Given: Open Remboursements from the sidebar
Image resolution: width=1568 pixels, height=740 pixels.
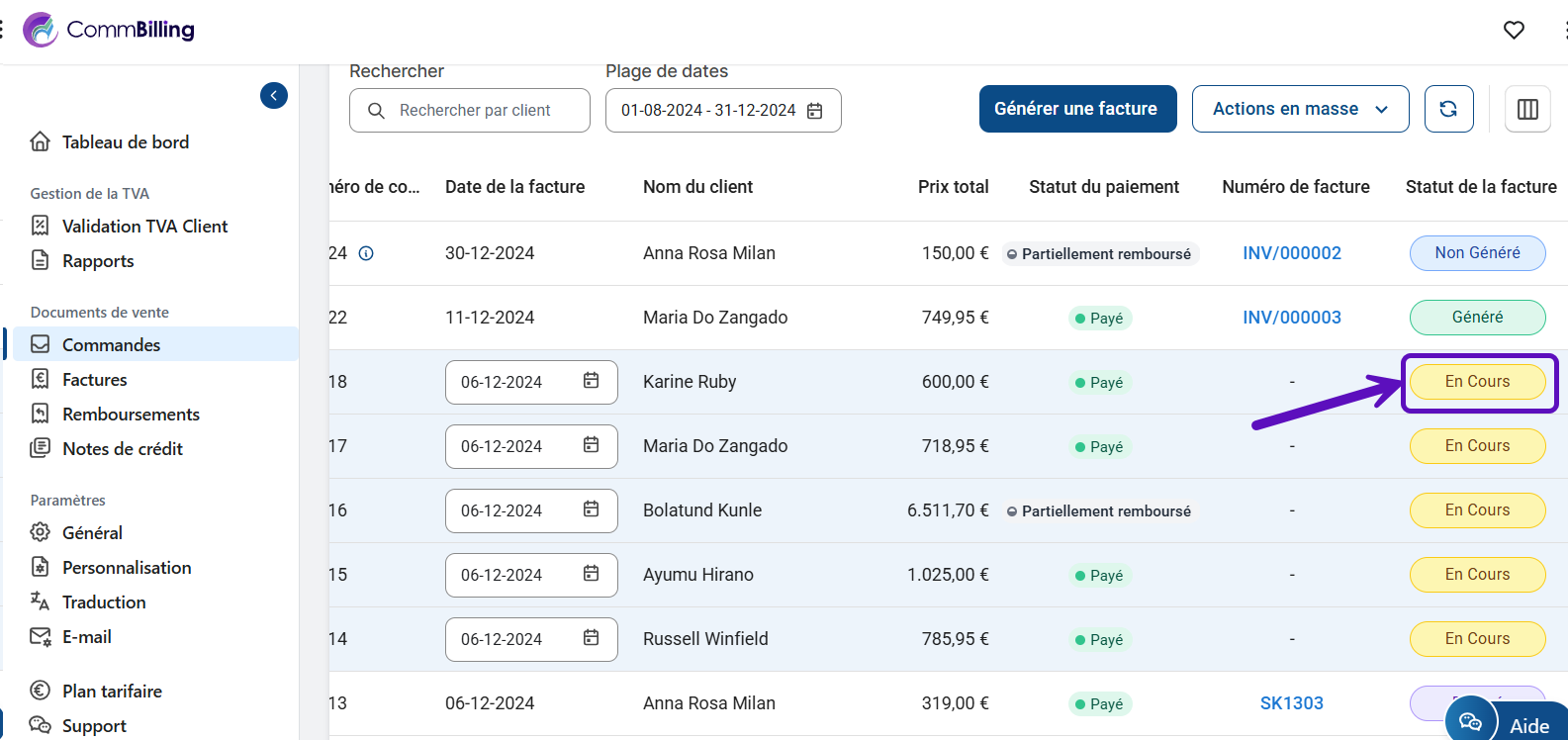Looking at the screenshot, I should [131, 415].
